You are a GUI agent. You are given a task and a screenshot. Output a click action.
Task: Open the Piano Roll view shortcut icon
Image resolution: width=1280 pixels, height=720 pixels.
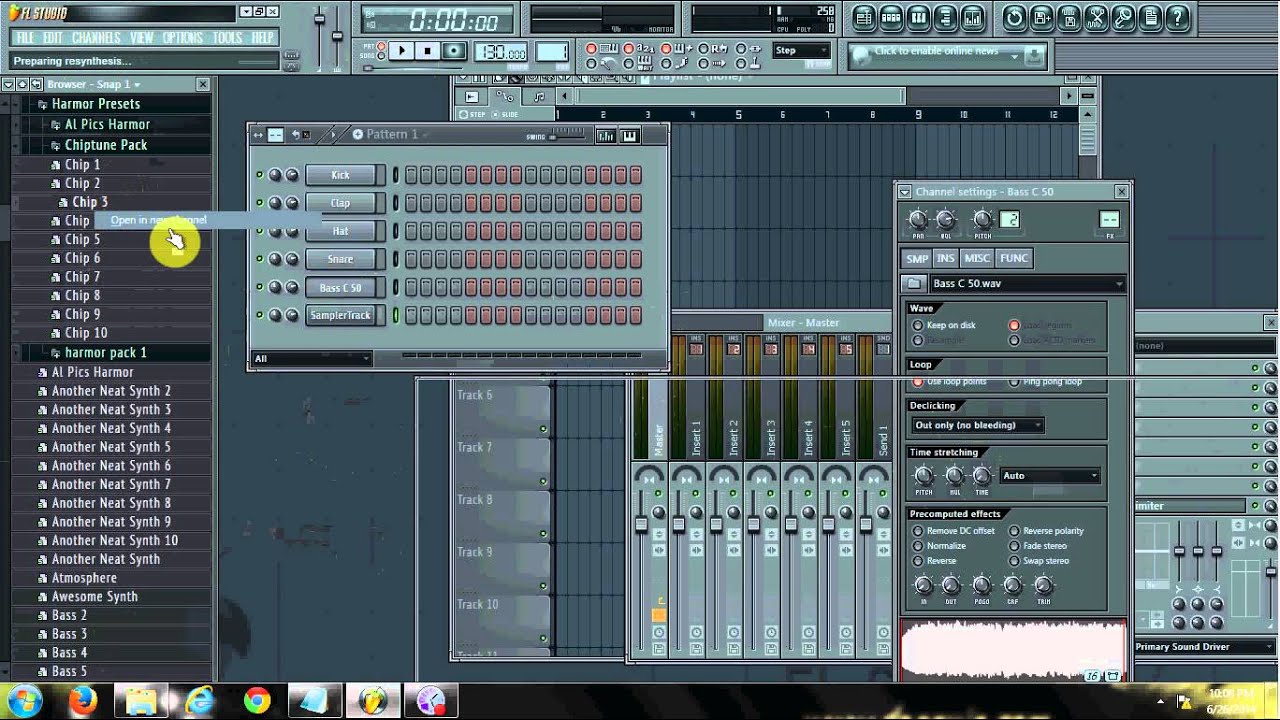918,17
